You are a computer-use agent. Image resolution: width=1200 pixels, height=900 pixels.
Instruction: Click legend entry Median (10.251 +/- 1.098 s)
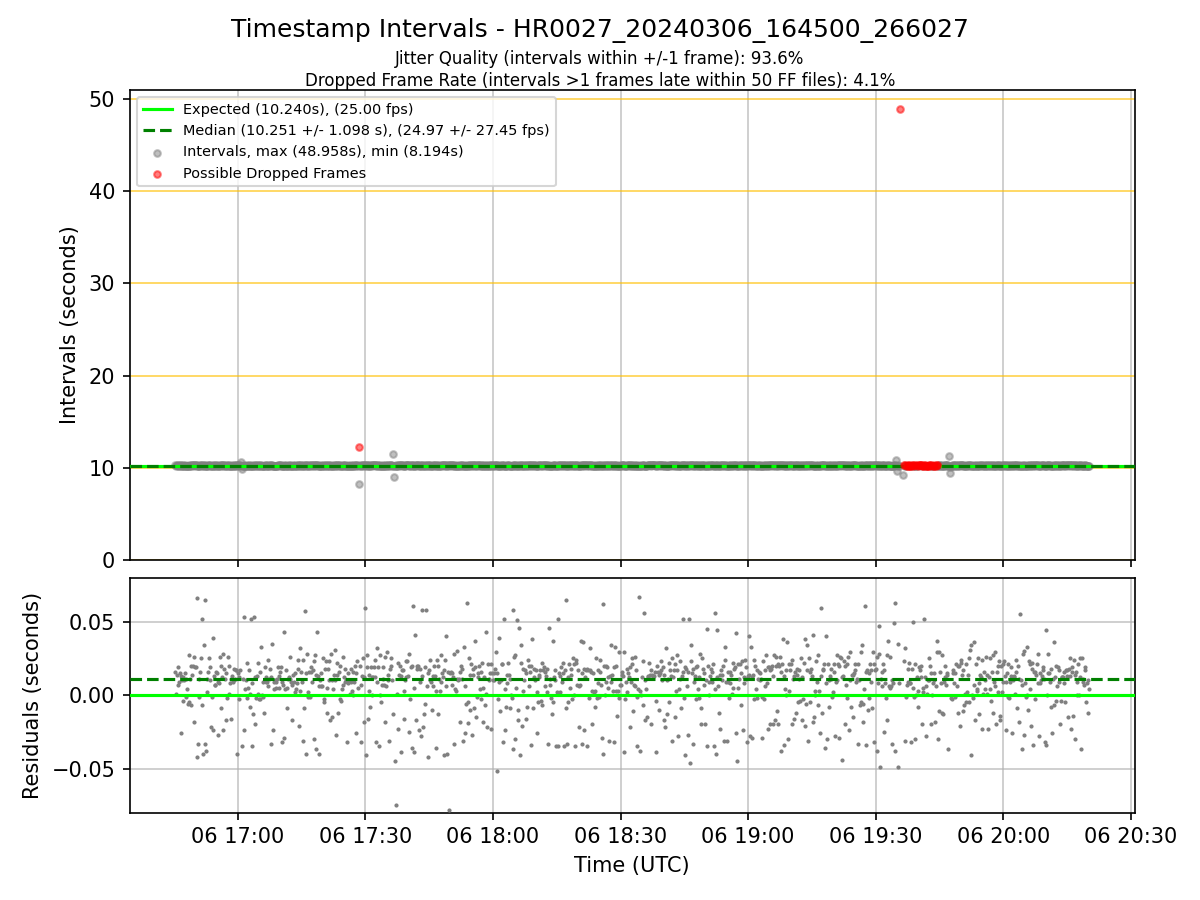[366, 130]
